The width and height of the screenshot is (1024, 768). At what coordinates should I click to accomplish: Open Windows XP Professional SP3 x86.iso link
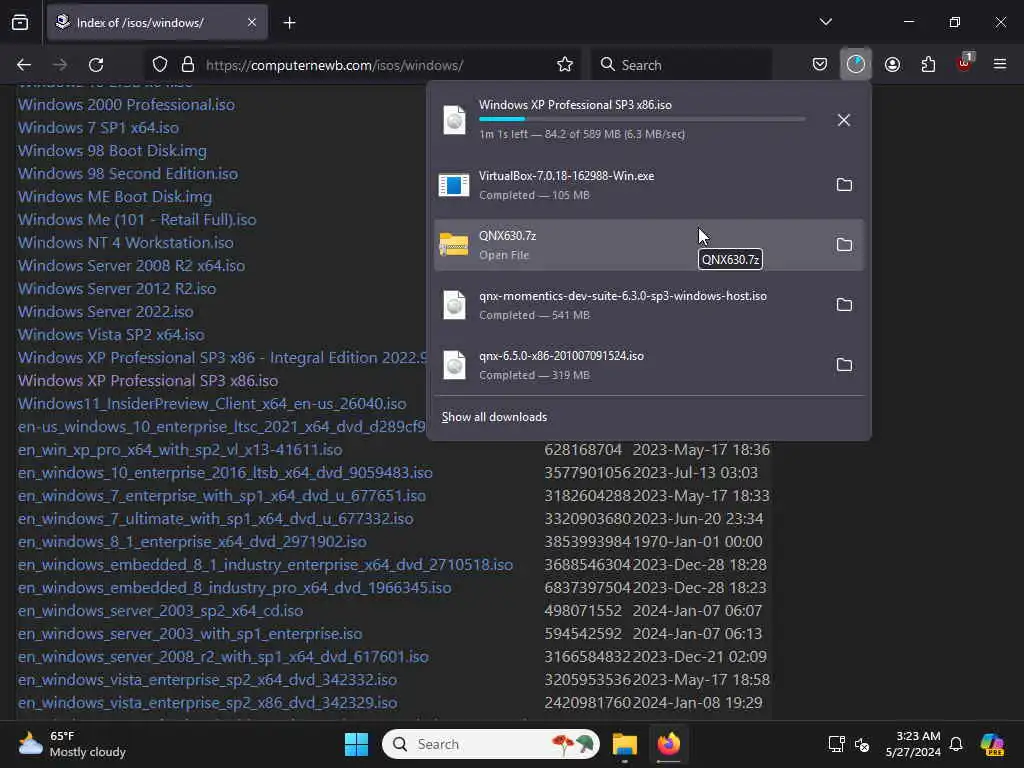click(148, 381)
